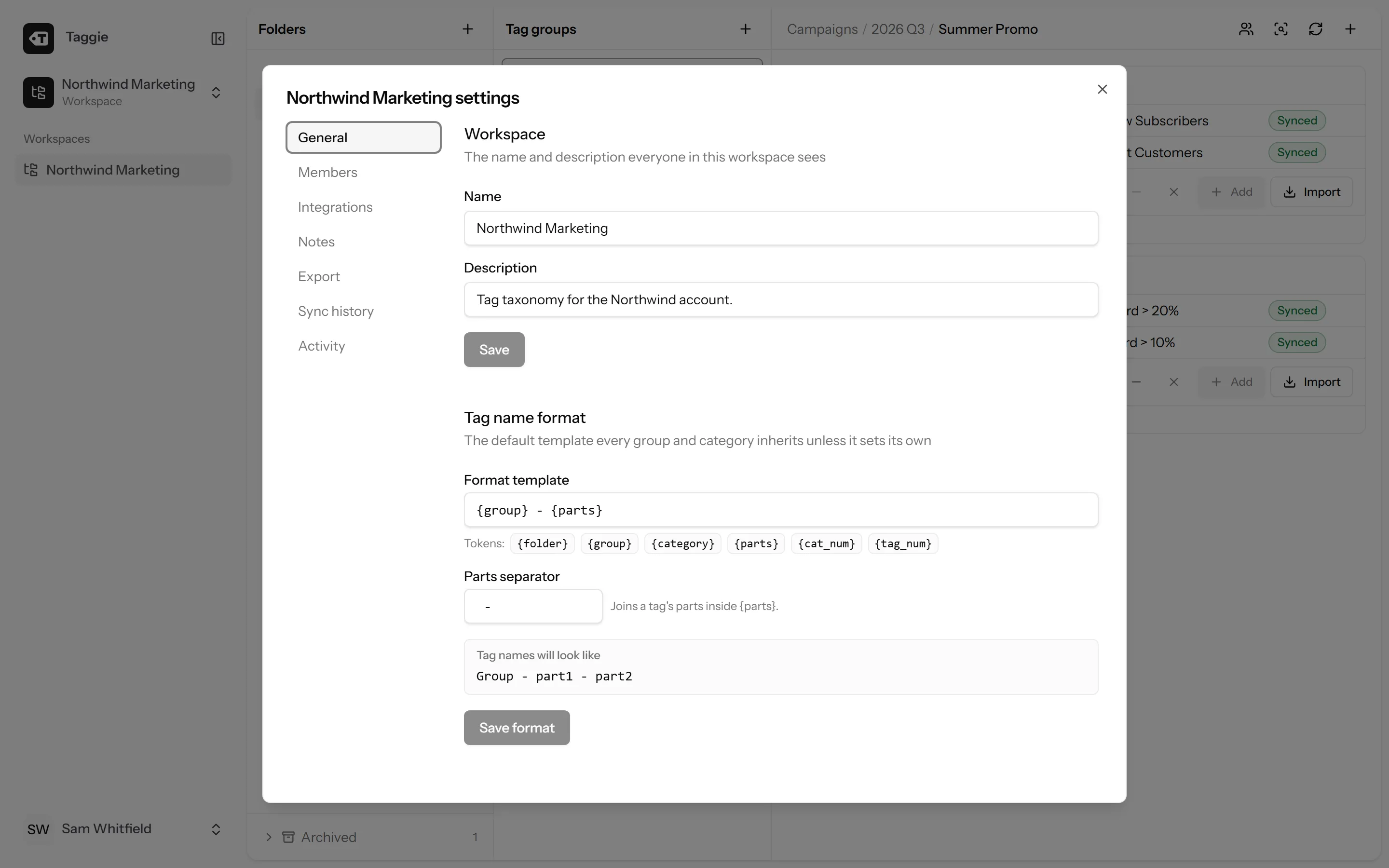Close the settings dialog
Viewport: 1389px width, 868px height.
coord(1102,89)
